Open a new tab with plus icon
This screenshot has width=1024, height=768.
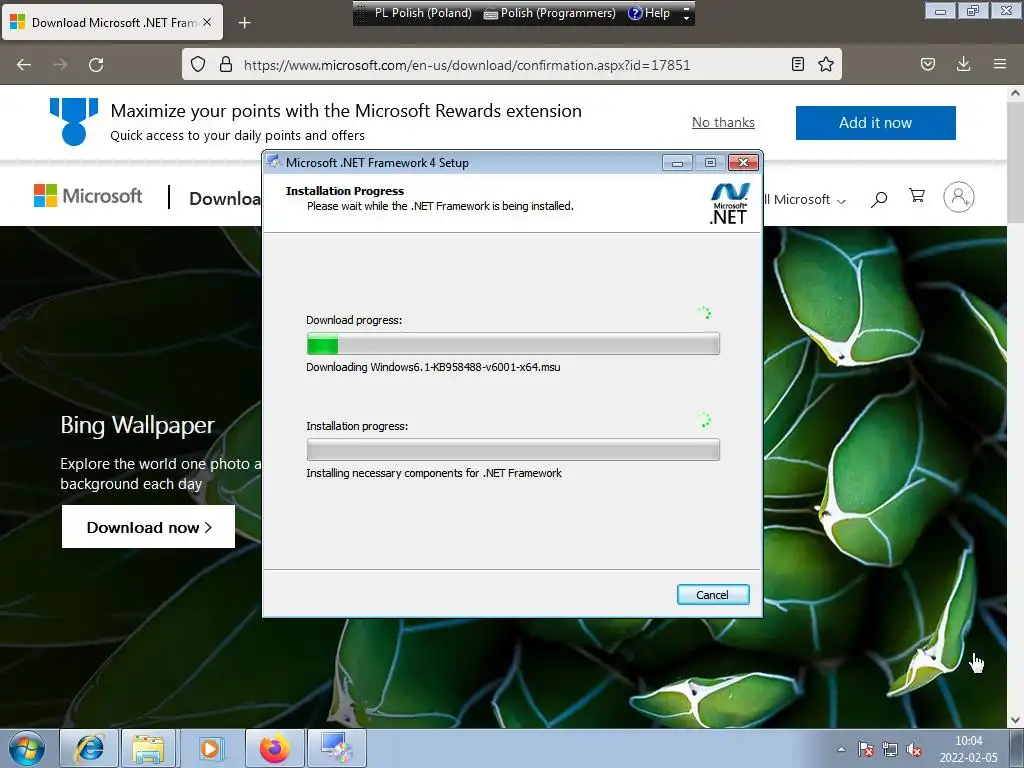[x=244, y=23]
